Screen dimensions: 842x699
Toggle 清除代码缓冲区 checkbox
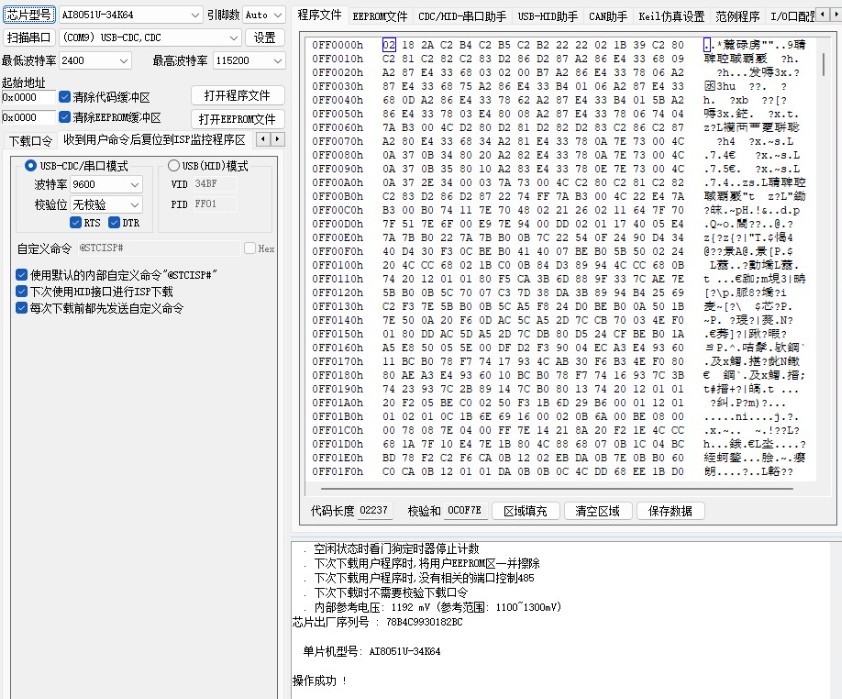pyautogui.click(x=65, y=97)
